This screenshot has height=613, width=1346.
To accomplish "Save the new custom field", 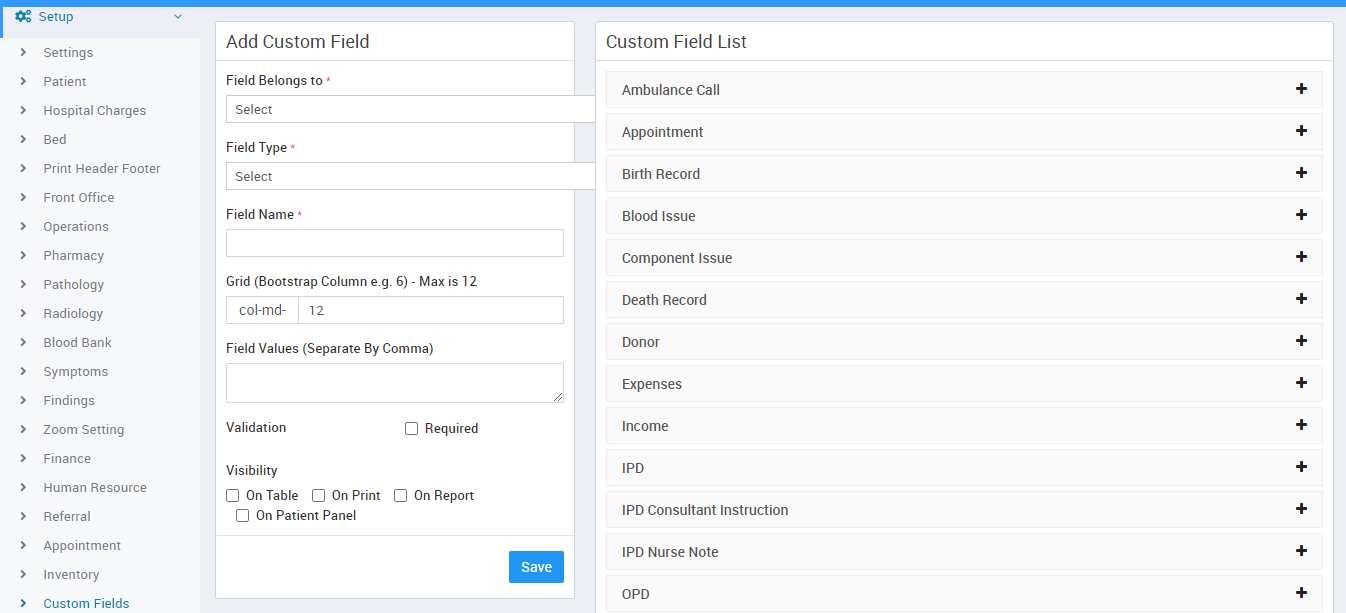I will [536, 567].
